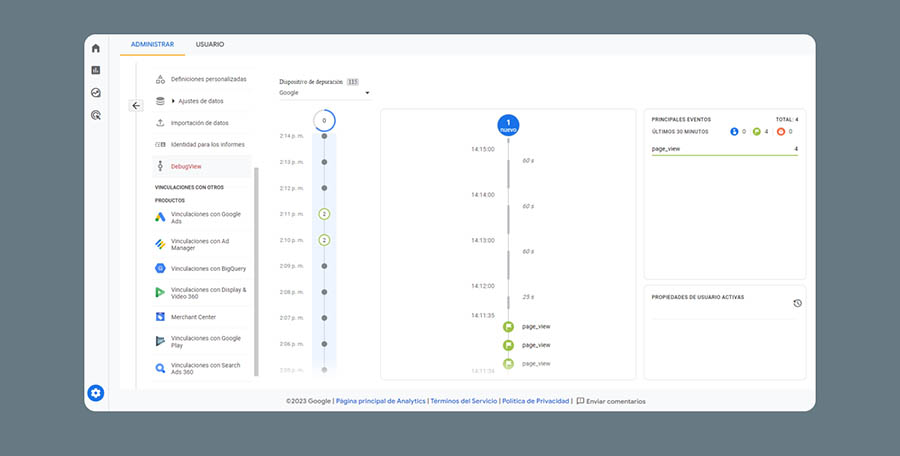The width and height of the screenshot is (900, 456).
Task: Click the user properties history clock icon
Action: tap(797, 302)
